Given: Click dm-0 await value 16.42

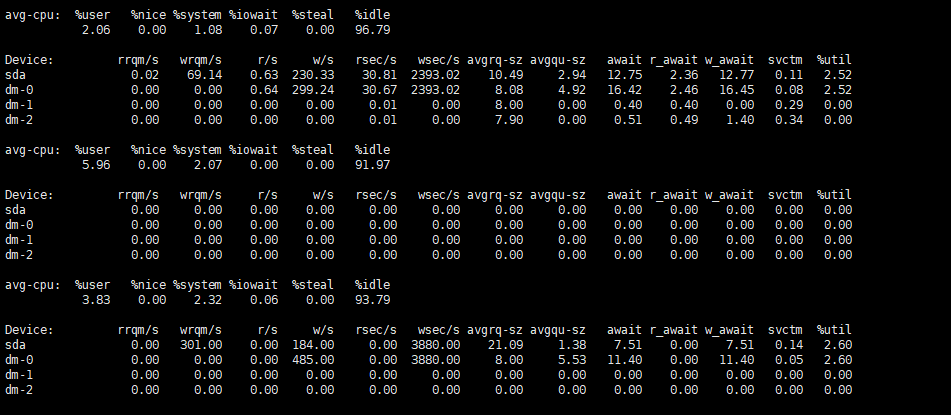Looking at the screenshot, I should tap(624, 90).
